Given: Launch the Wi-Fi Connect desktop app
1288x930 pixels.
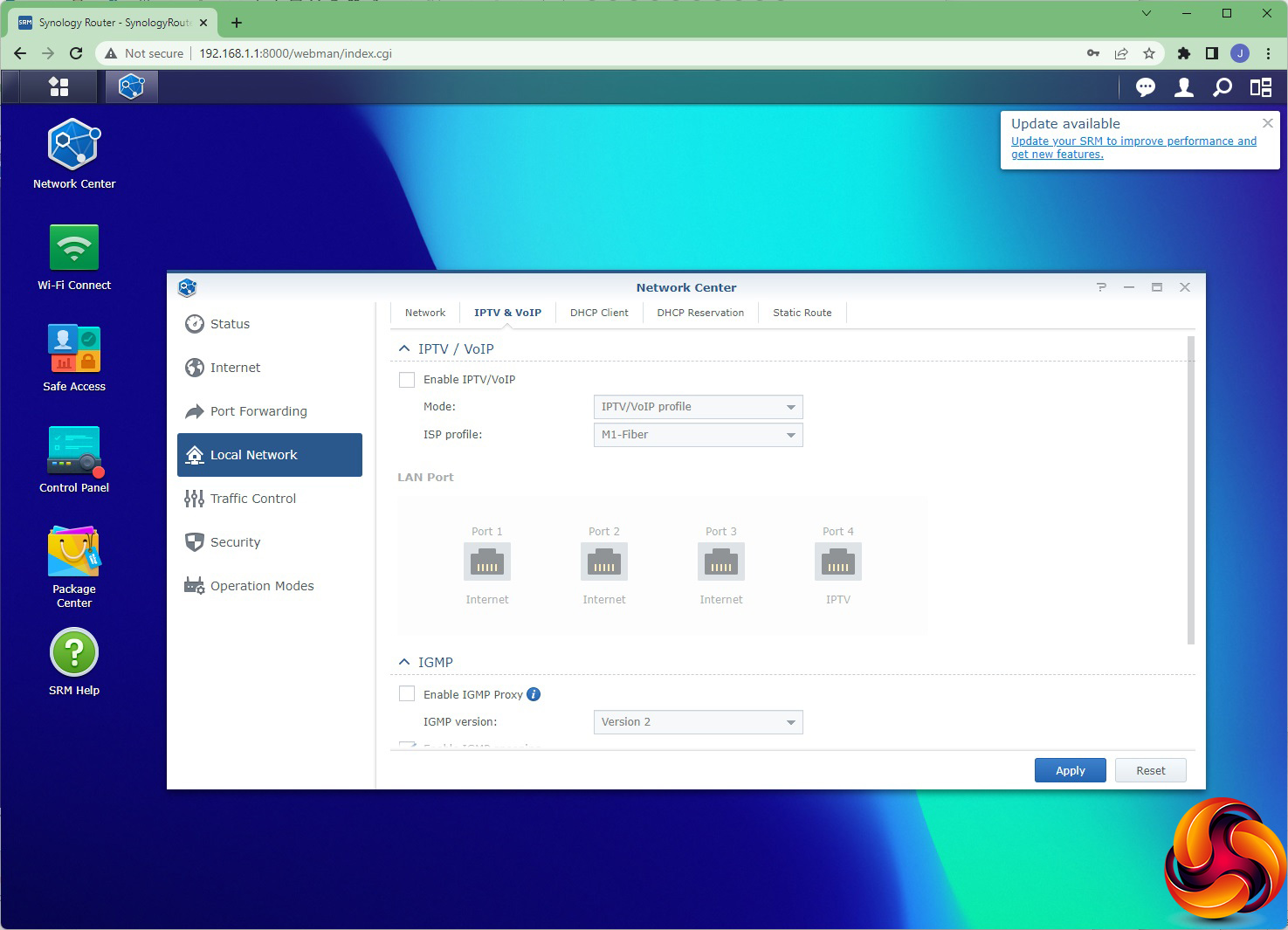Looking at the screenshot, I should pyautogui.click(x=74, y=257).
